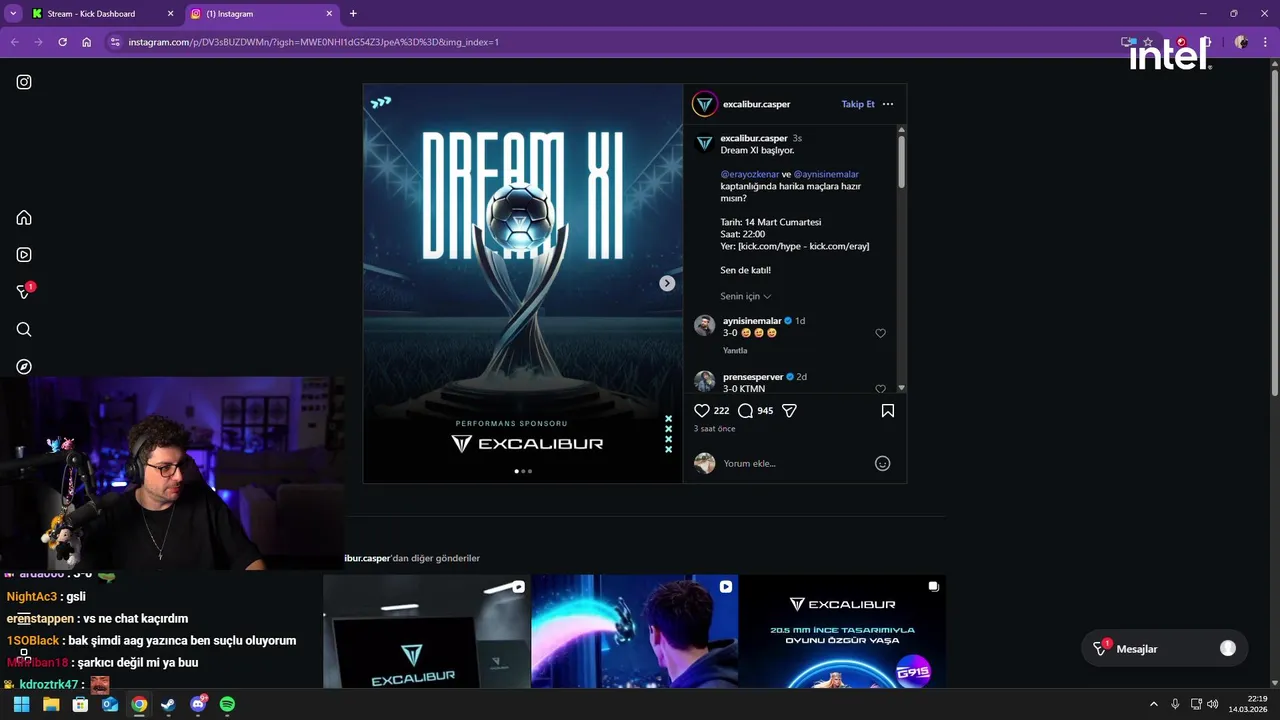Open a new browser tab

click(x=353, y=14)
